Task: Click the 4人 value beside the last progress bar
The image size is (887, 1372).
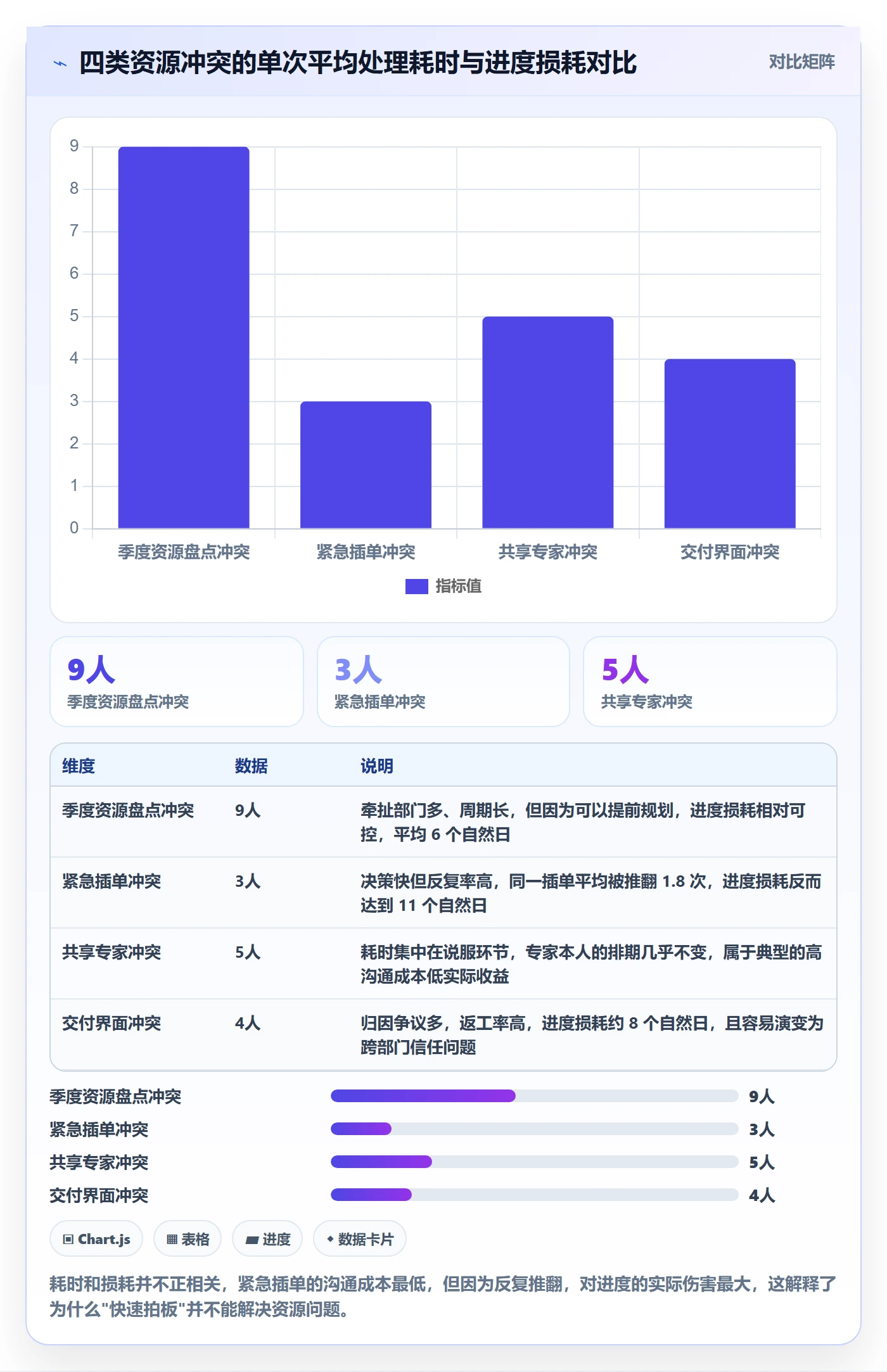Action: 762,1195
